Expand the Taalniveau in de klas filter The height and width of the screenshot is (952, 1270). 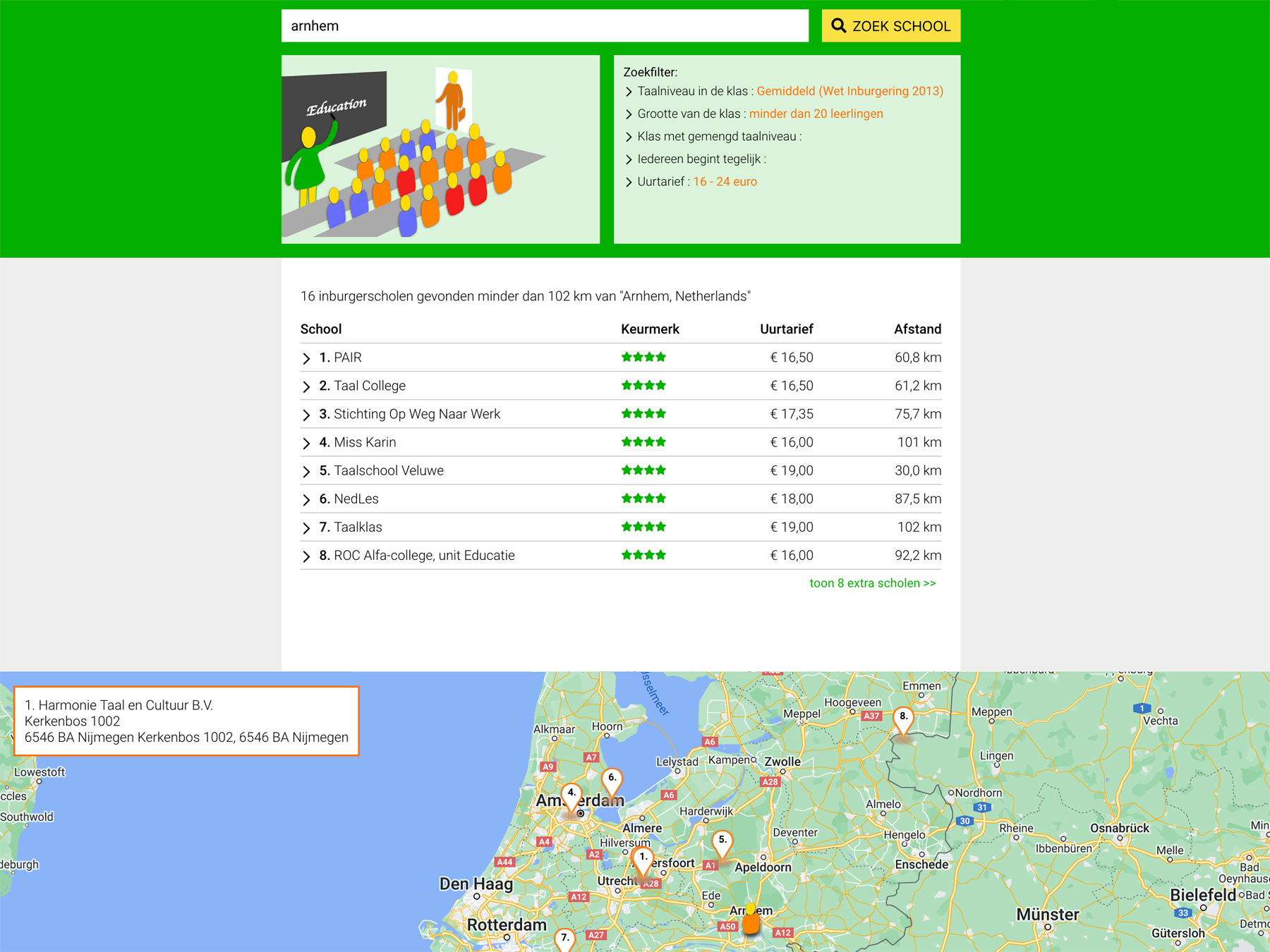629,92
